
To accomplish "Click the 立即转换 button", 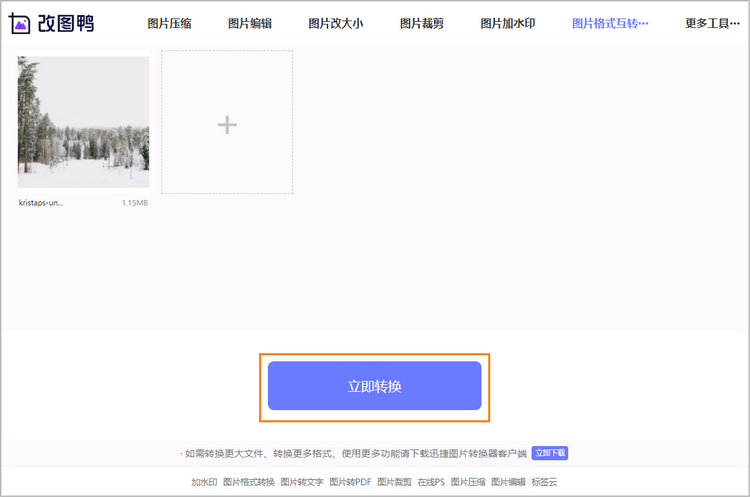I will pos(374,386).
